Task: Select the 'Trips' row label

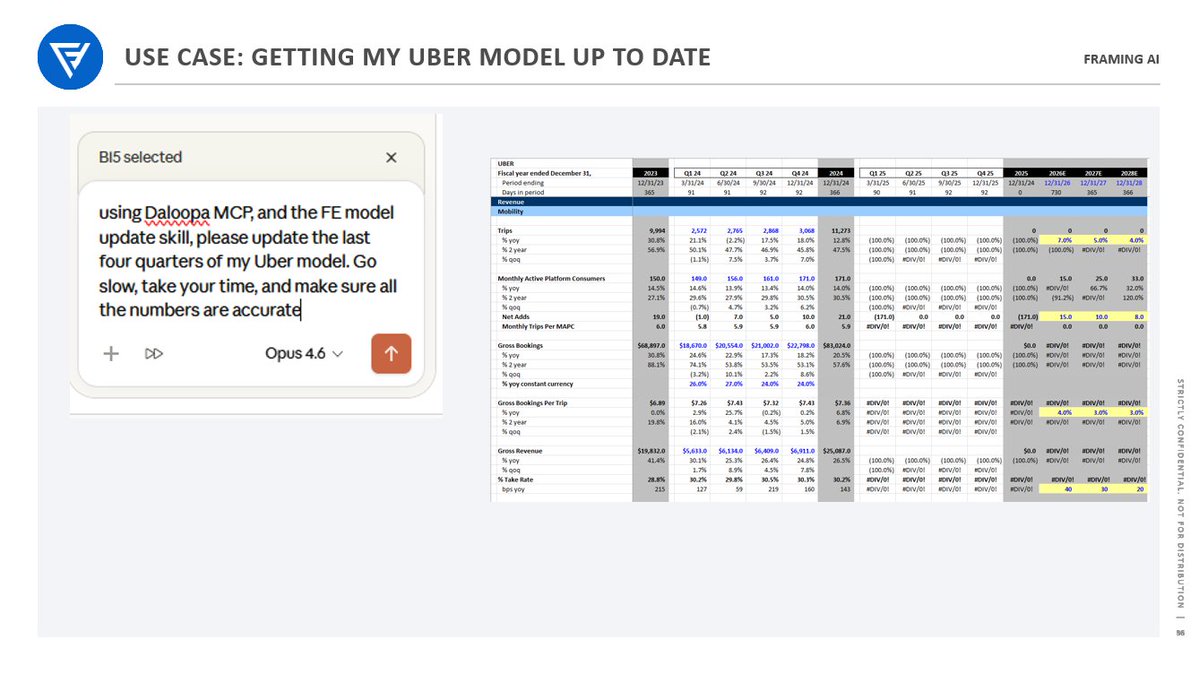Action: 505,230
